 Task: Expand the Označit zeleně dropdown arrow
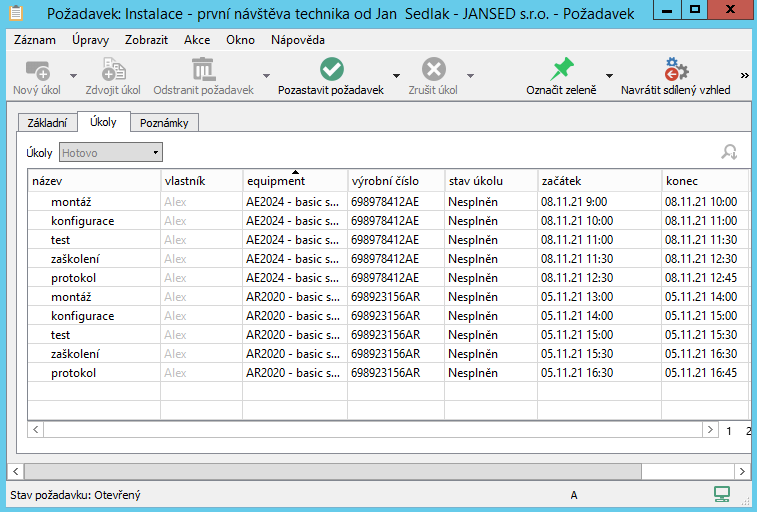tap(609, 76)
